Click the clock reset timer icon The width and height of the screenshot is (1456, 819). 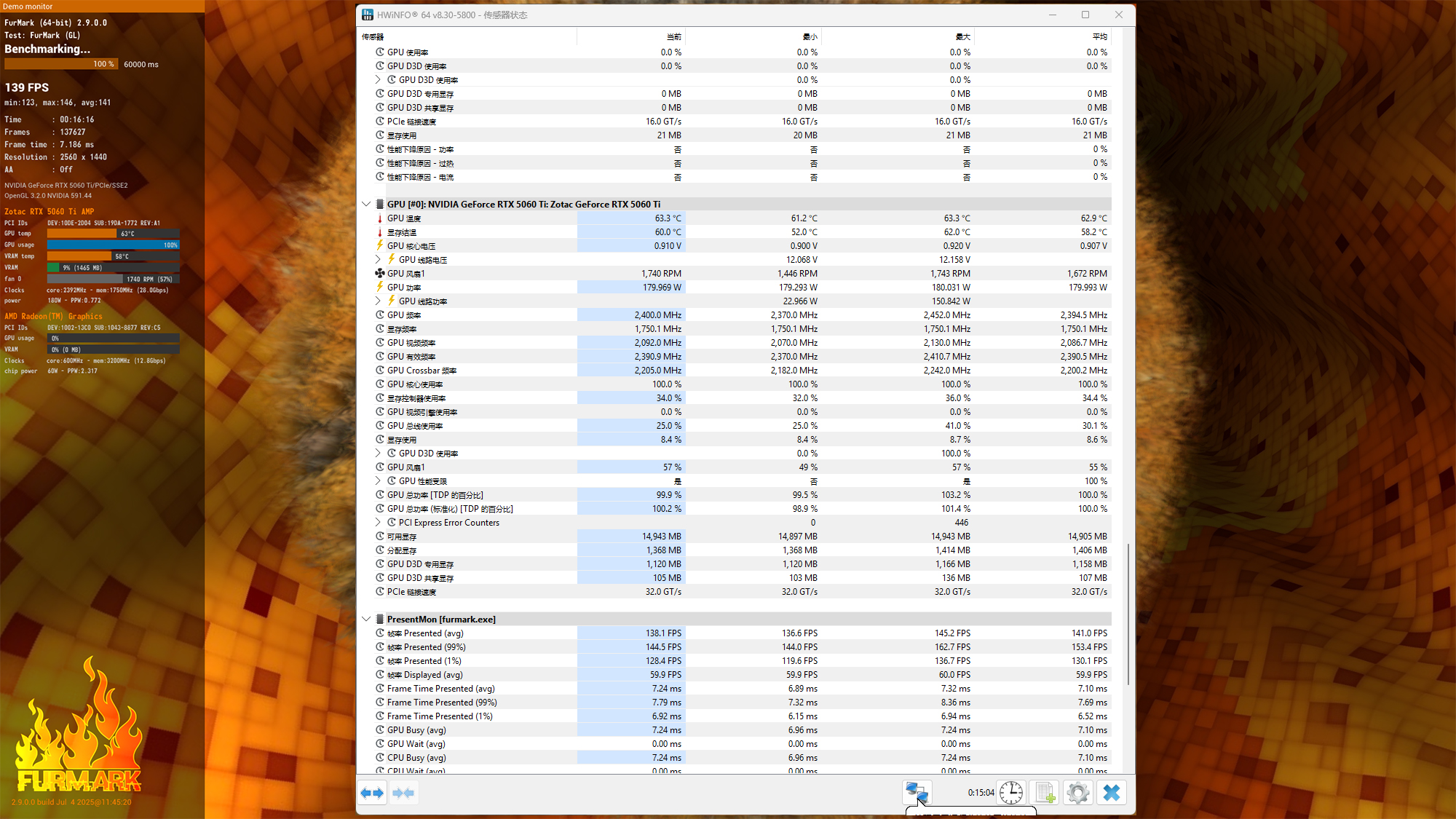(x=1011, y=792)
